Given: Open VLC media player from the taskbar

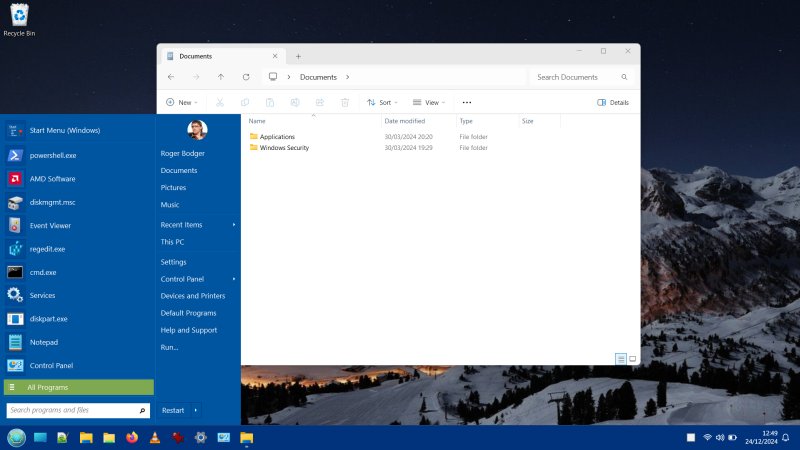Looking at the screenshot, I should (155, 438).
